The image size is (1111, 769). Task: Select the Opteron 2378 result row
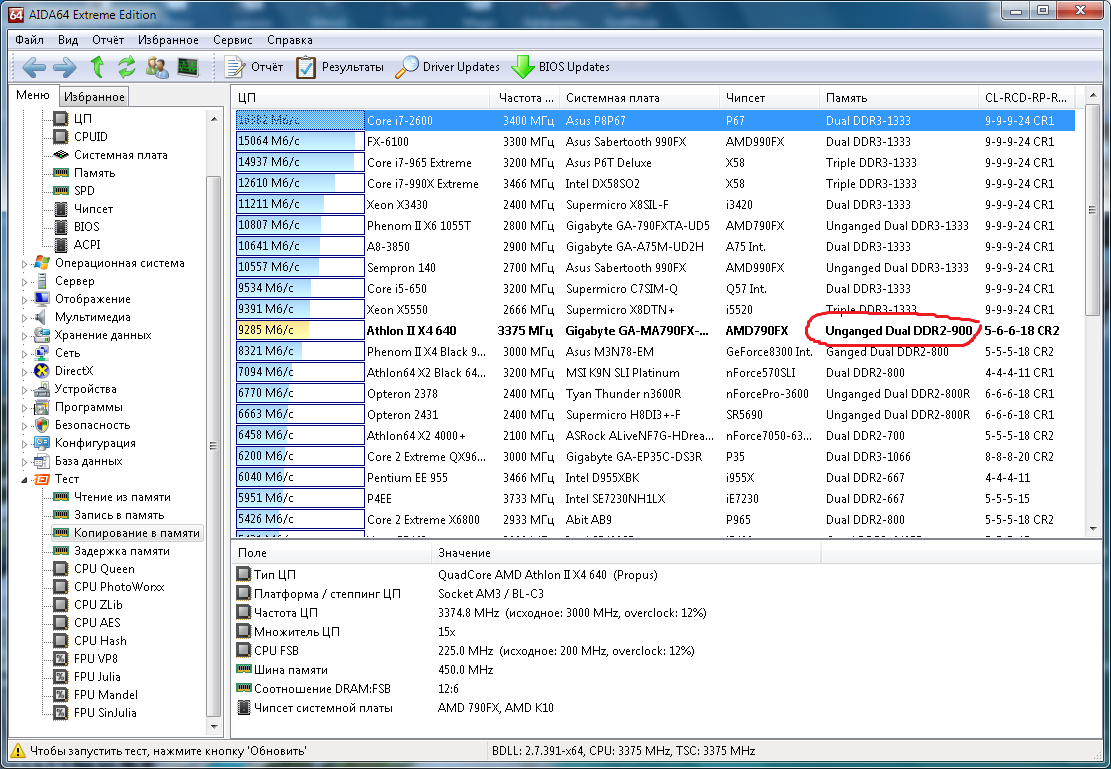pos(655,393)
